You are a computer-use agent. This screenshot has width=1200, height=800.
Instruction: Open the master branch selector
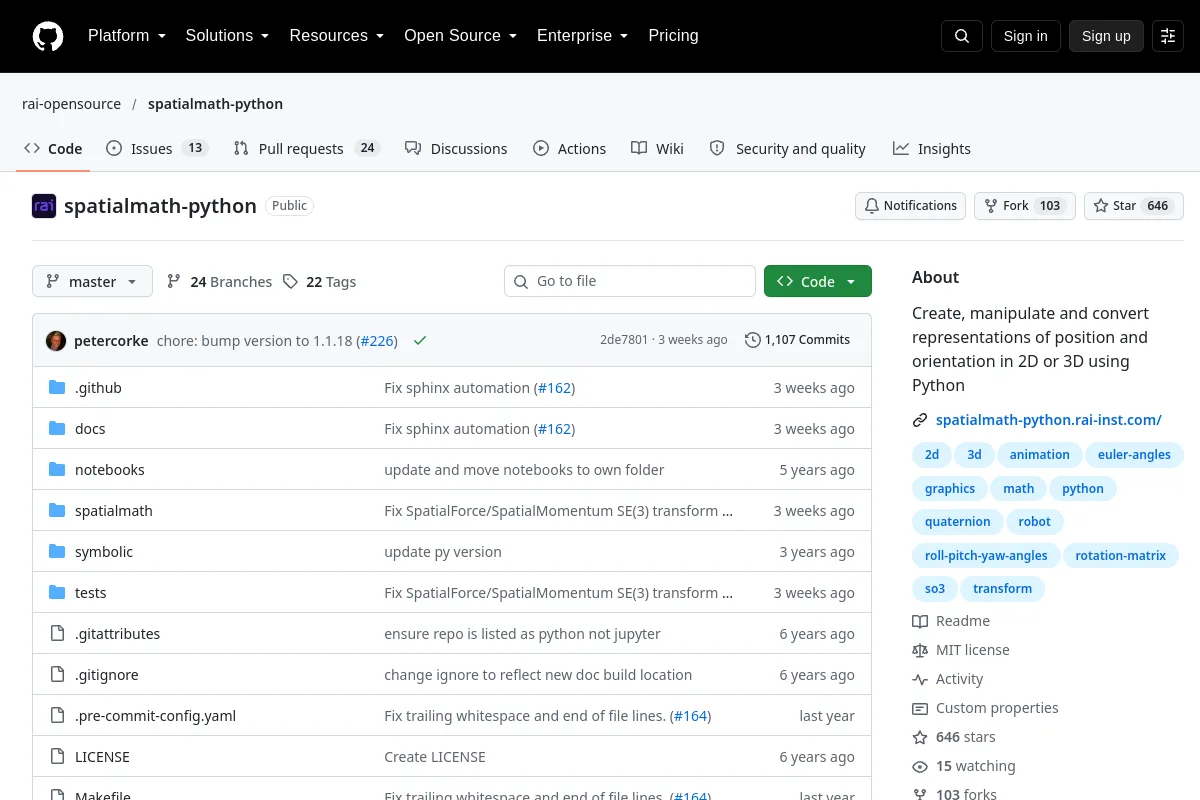(92, 282)
